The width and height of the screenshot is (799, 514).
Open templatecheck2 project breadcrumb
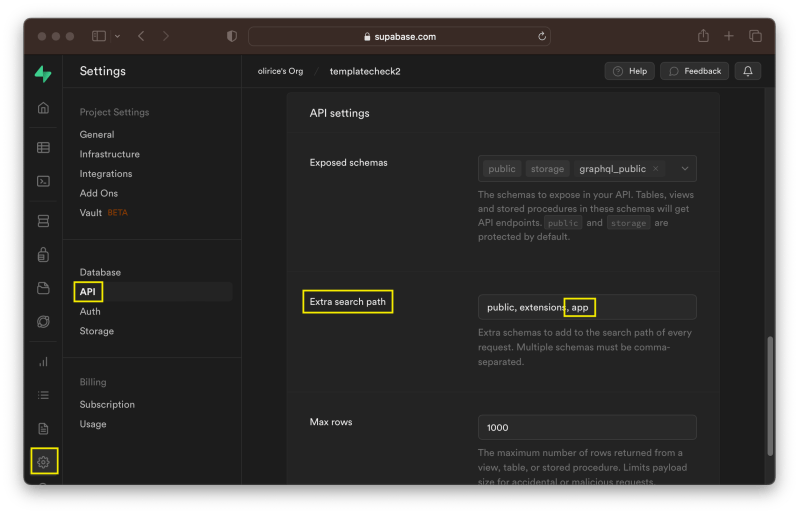(365, 71)
